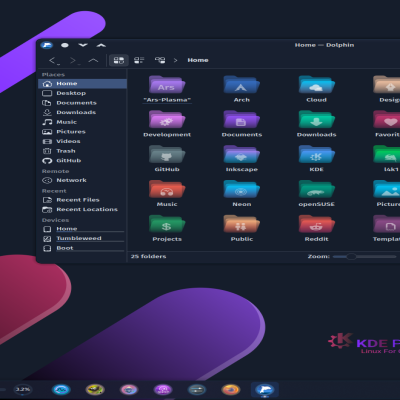Open Desktop in Places sidebar
This screenshot has width=400, height=400.
[82, 93]
